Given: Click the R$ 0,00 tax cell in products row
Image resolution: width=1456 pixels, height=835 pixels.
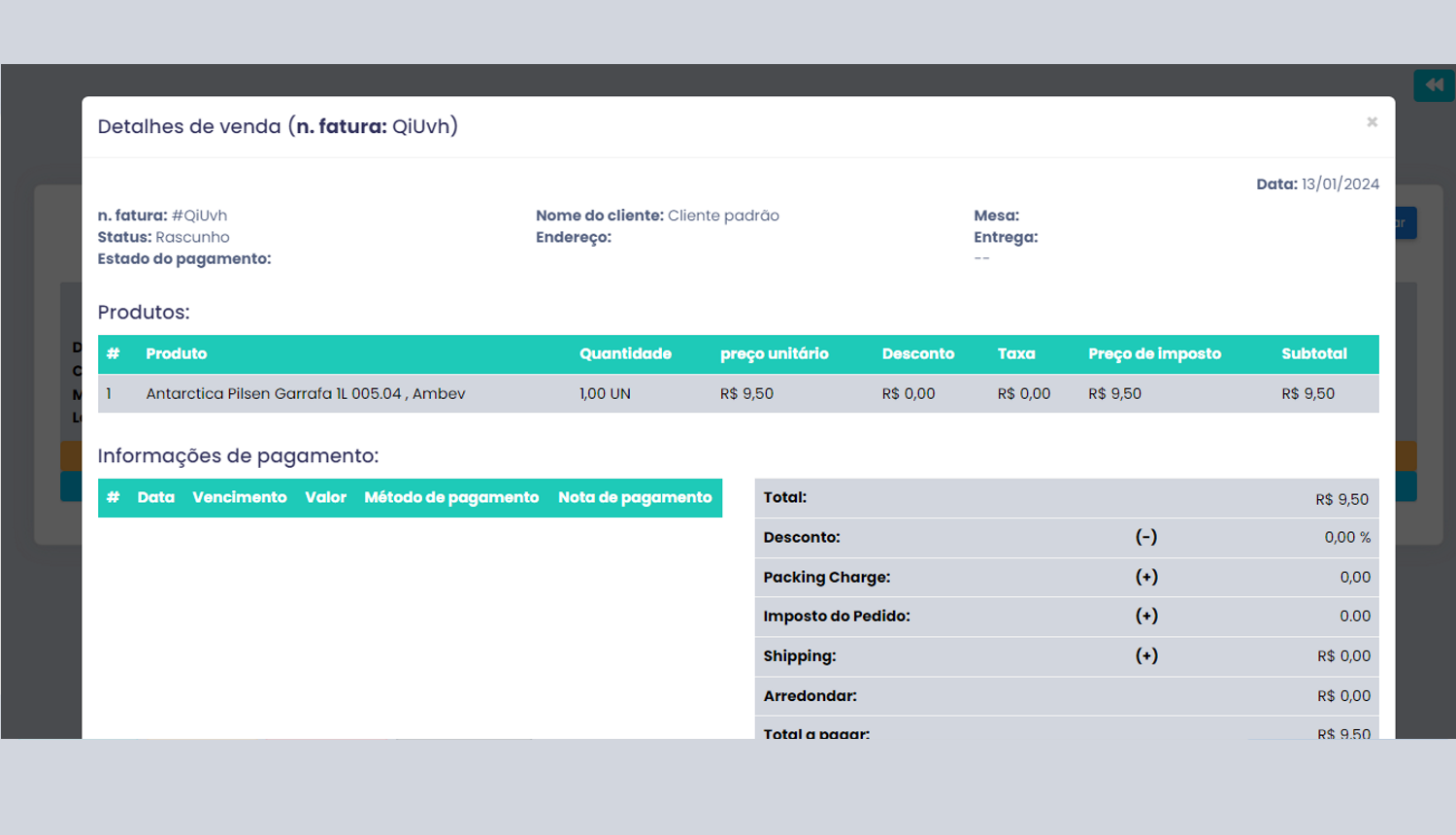Looking at the screenshot, I should coord(1023,393).
